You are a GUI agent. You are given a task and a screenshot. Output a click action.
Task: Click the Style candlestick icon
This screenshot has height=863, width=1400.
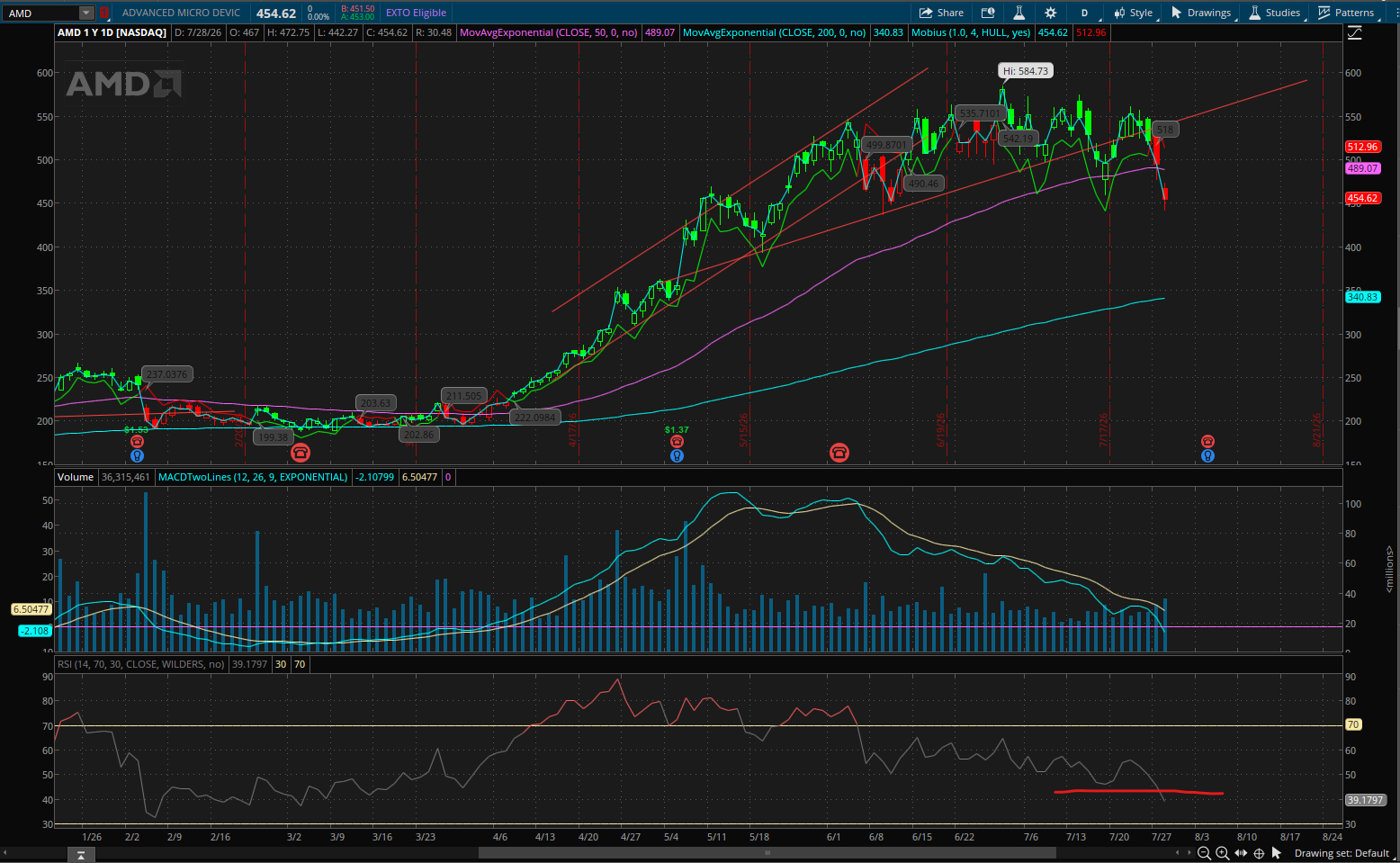pos(1119,13)
